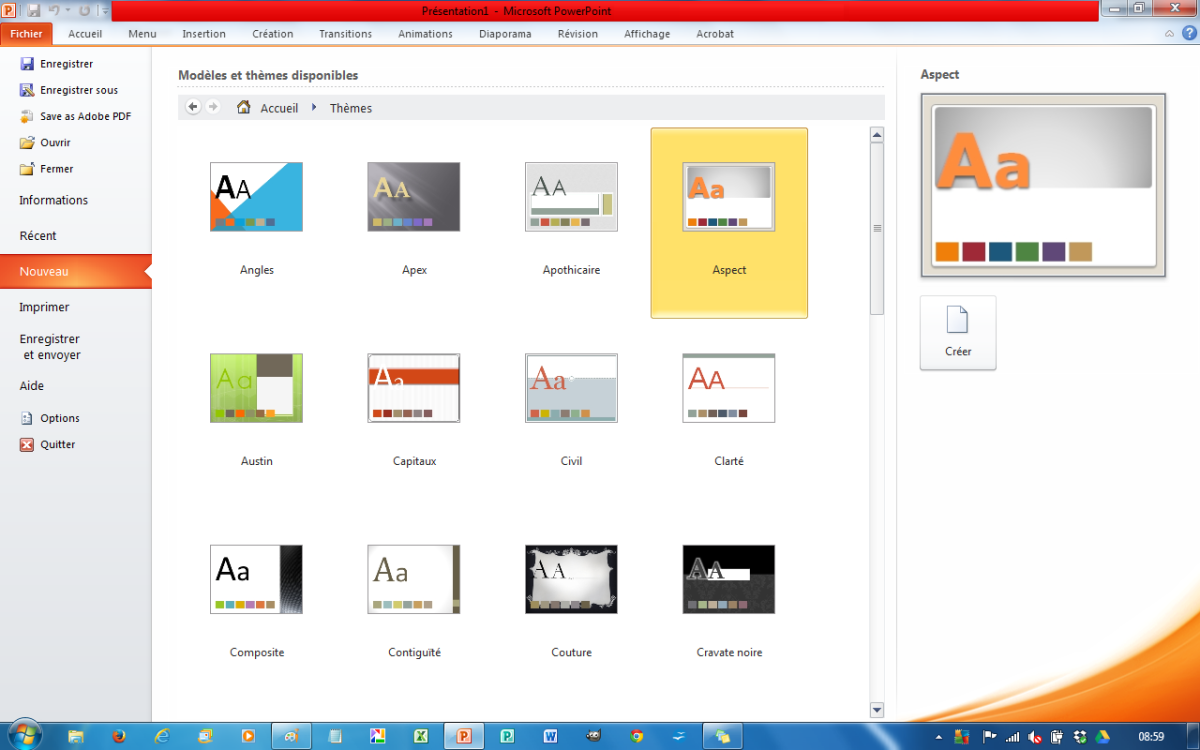Image resolution: width=1200 pixels, height=750 pixels.
Task: Click the themes list scroll up arrow
Action: [x=877, y=135]
